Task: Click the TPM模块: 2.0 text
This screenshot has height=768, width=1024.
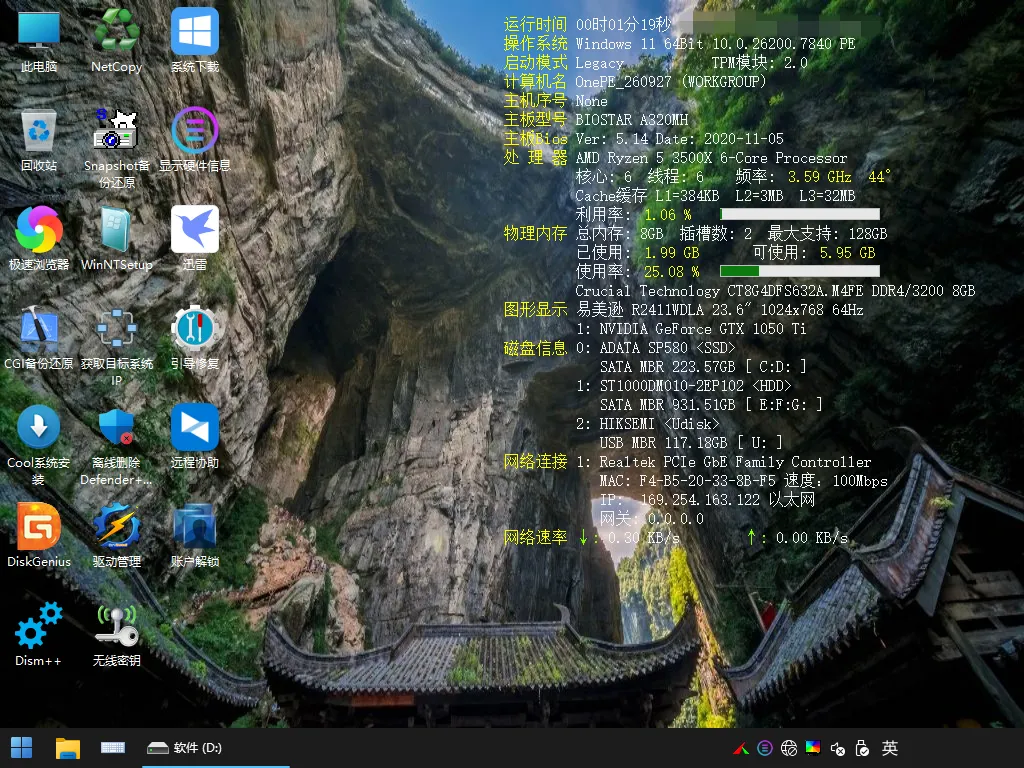Action: pos(760,63)
